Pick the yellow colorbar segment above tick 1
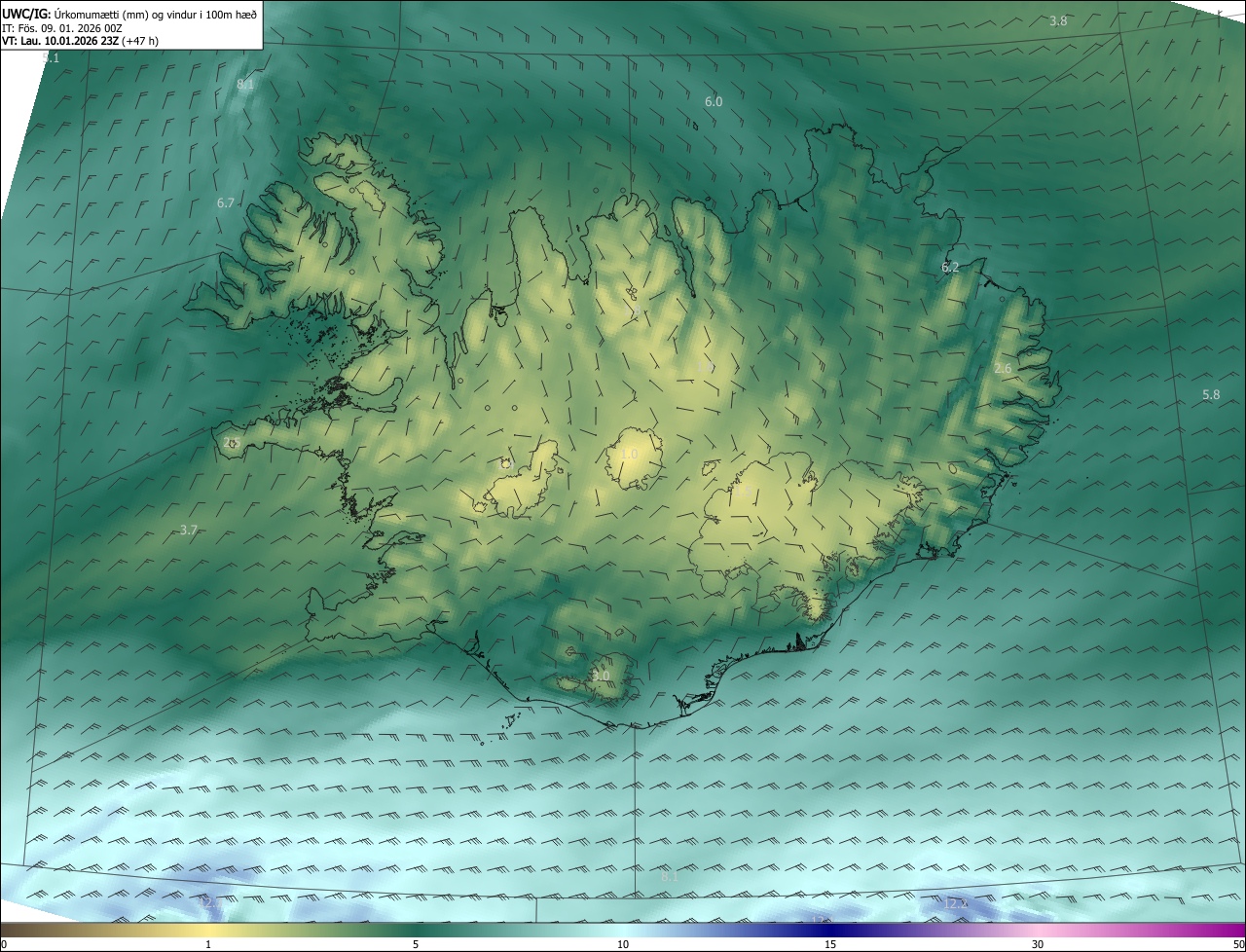Screen dimensions: 1246x952 coord(208,930)
